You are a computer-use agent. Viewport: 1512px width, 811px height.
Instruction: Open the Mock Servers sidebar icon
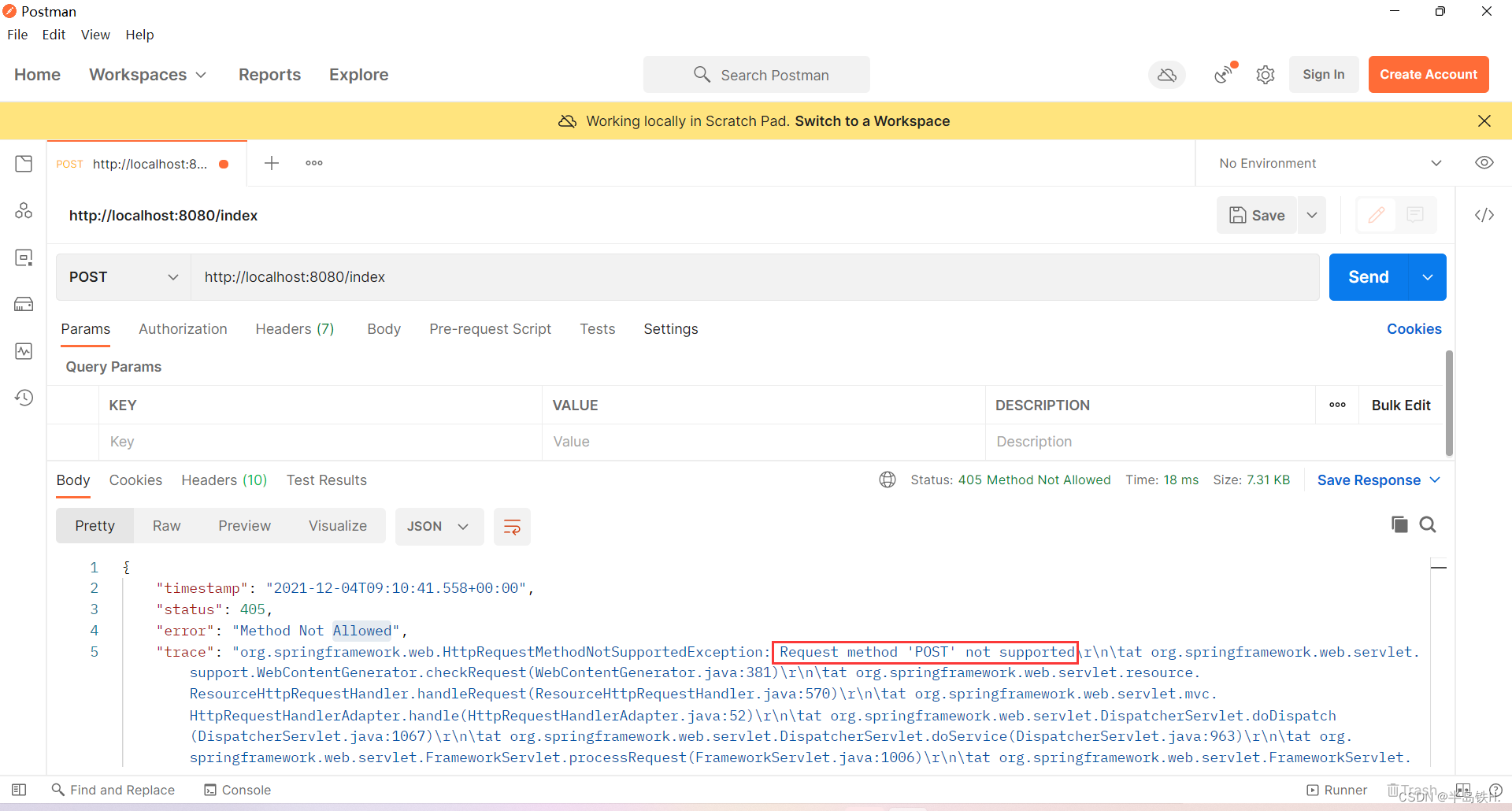(24, 304)
